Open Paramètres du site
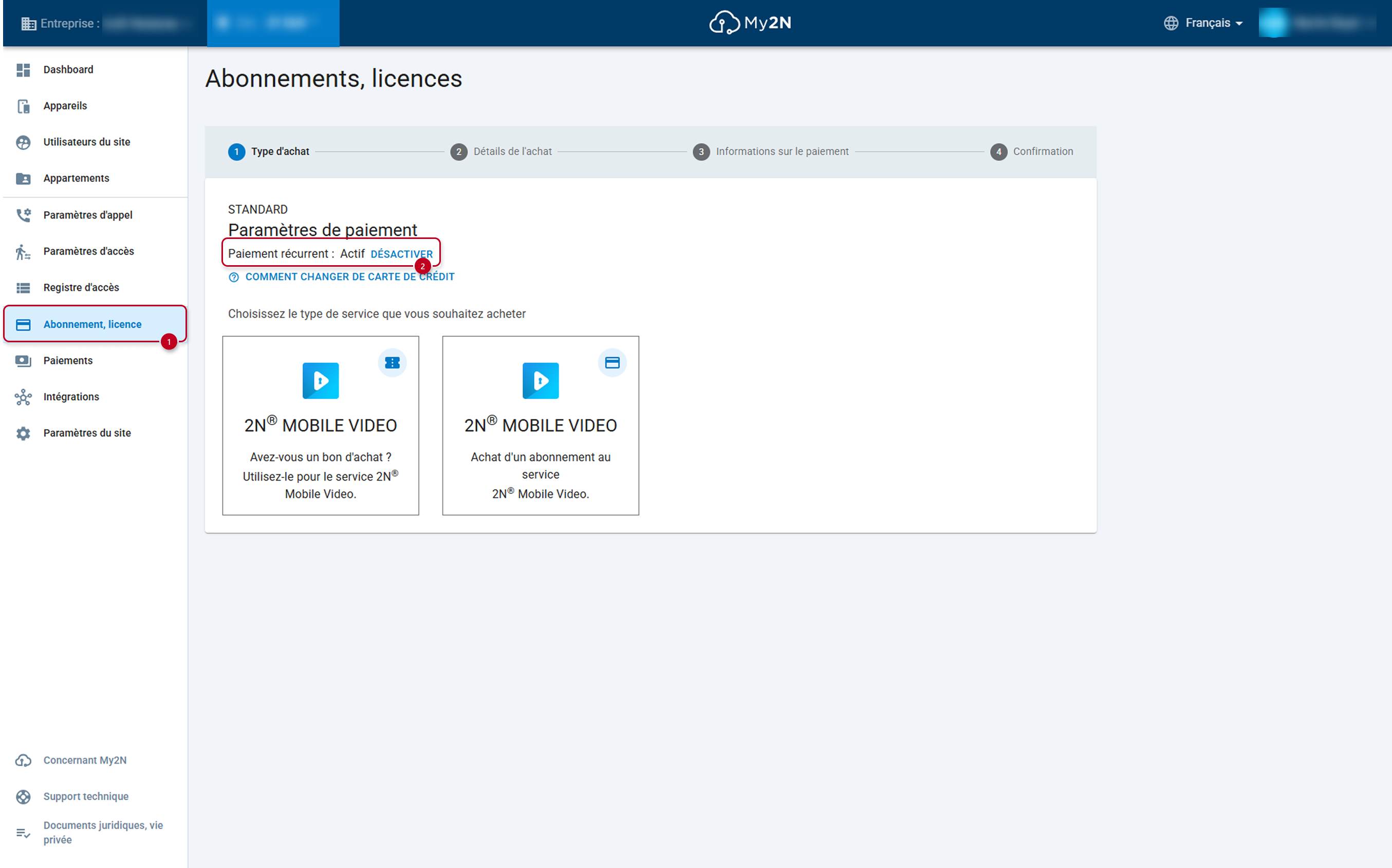 pos(95,433)
